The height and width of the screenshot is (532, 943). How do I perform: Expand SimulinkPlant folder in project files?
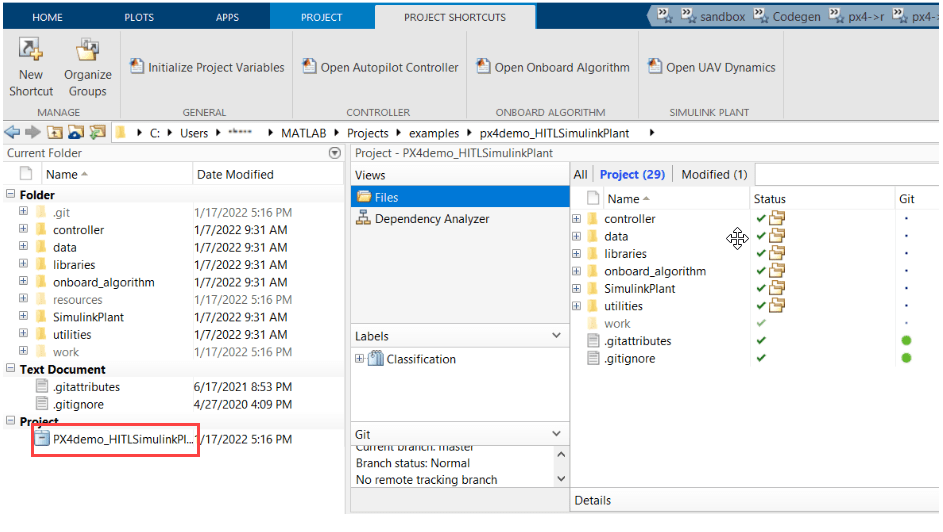click(576, 289)
